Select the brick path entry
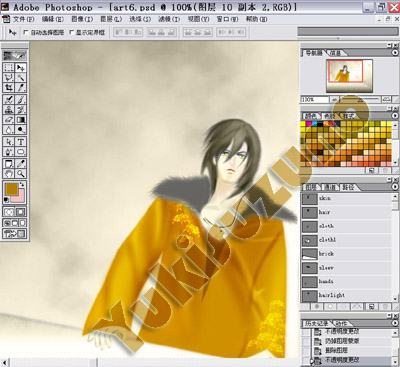Screen dimensions: 400x367 [x=346, y=254]
